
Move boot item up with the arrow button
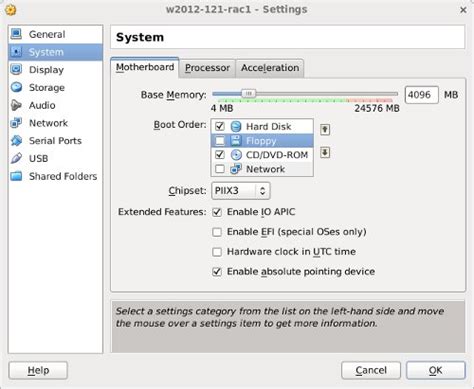pos(325,129)
